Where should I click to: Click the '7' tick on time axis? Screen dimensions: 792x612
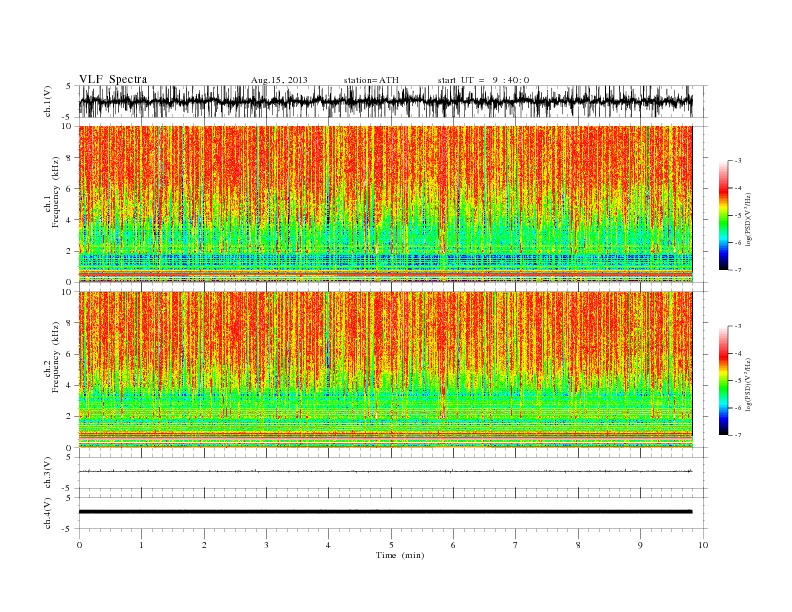coord(516,545)
